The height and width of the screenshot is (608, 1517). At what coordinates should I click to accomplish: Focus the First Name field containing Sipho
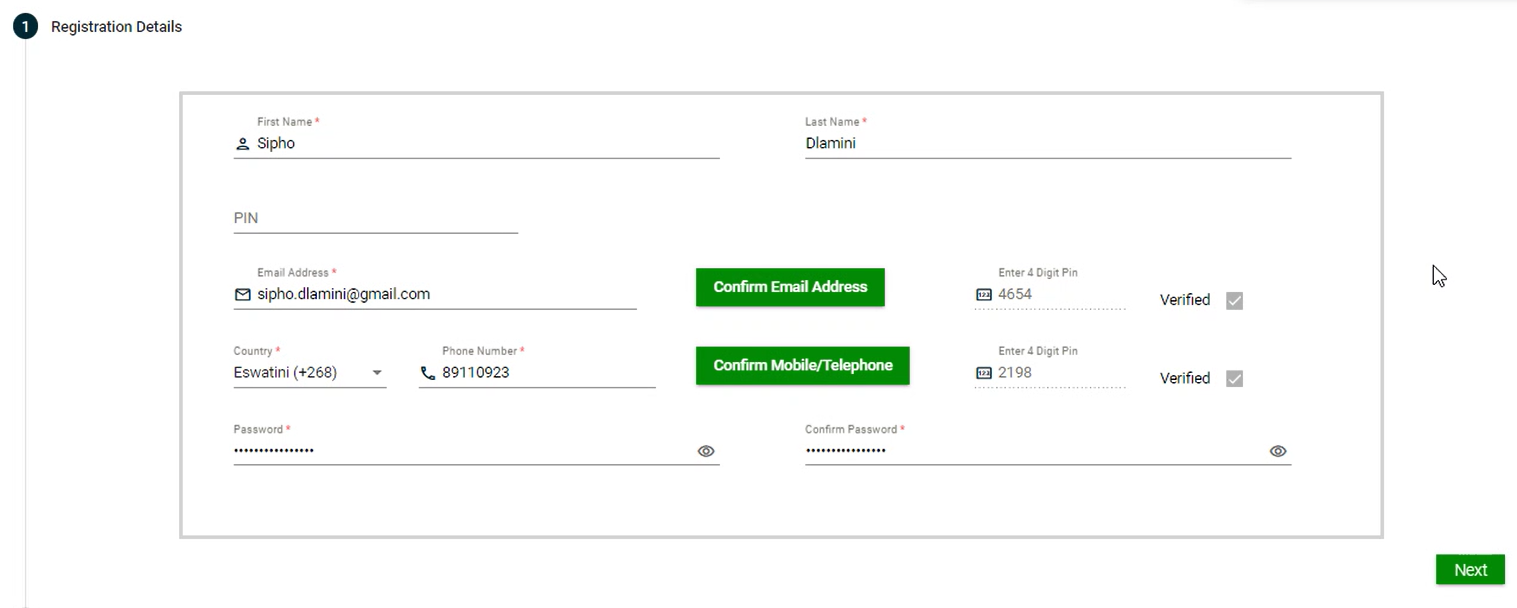[485, 143]
